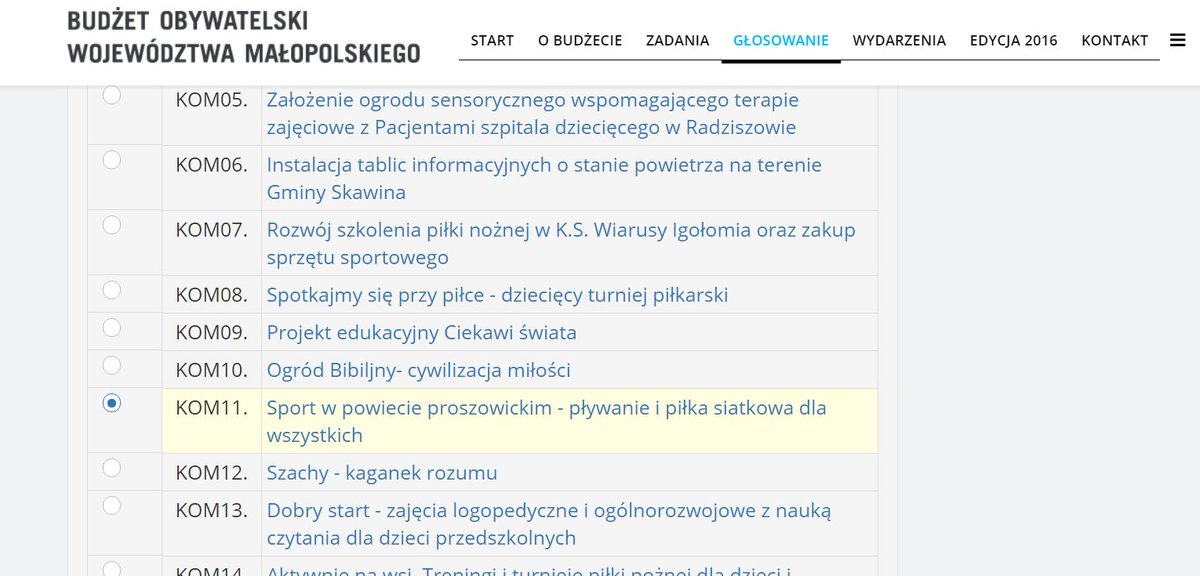The image size is (1200, 576).
Task: Click the KOM12. code cell
Action: click(x=211, y=473)
